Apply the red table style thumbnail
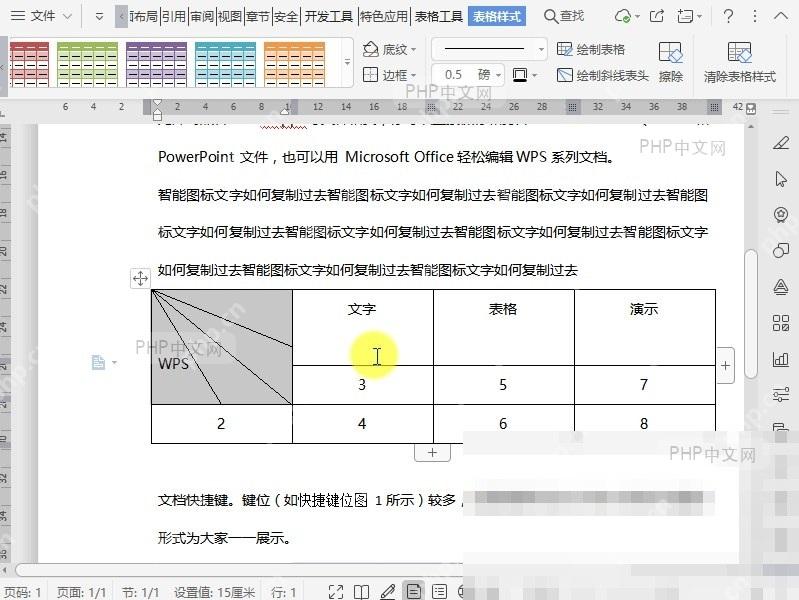 (30, 64)
